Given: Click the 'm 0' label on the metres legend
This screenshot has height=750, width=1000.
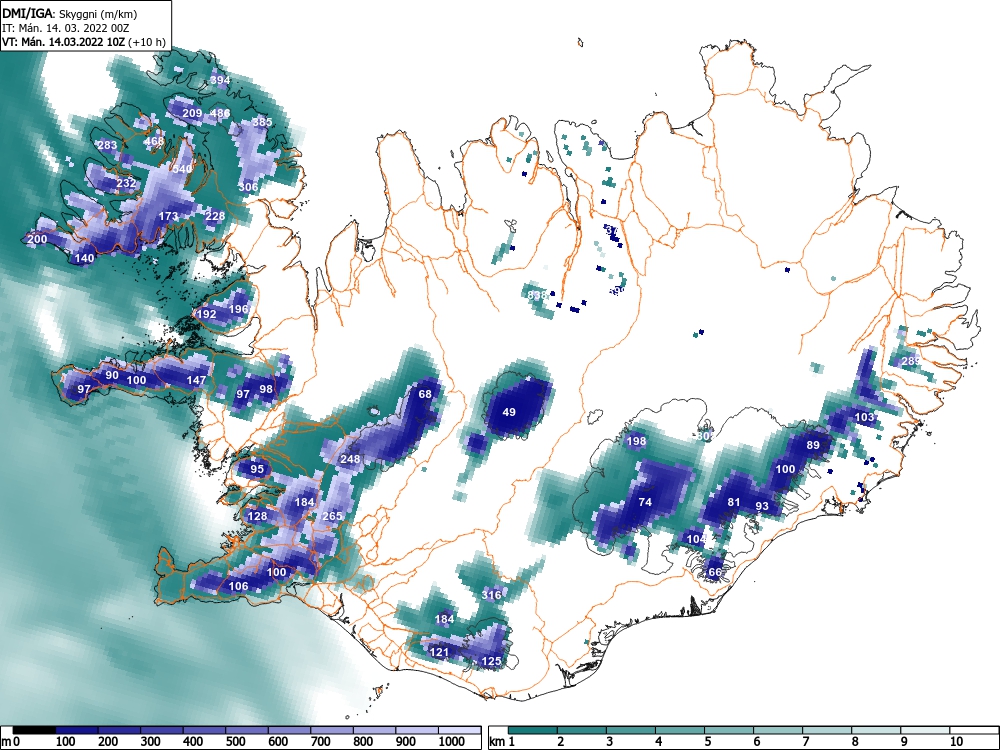Looking at the screenshot, I should coord(11,742).
